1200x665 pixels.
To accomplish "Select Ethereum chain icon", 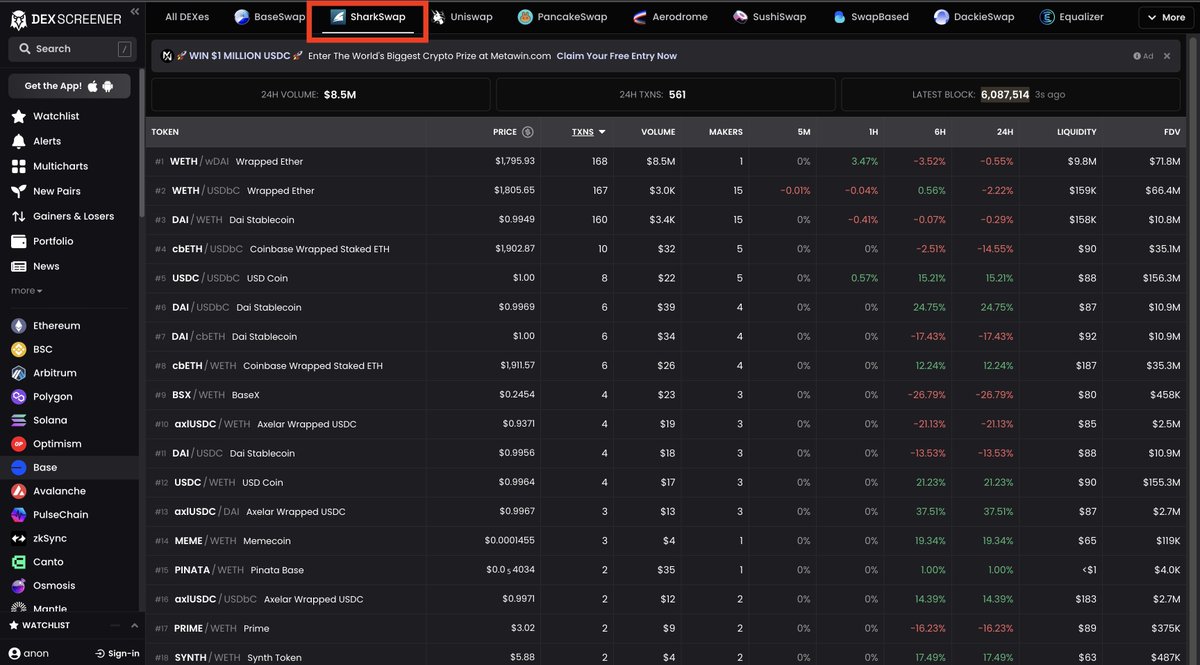I will (19, 326).
